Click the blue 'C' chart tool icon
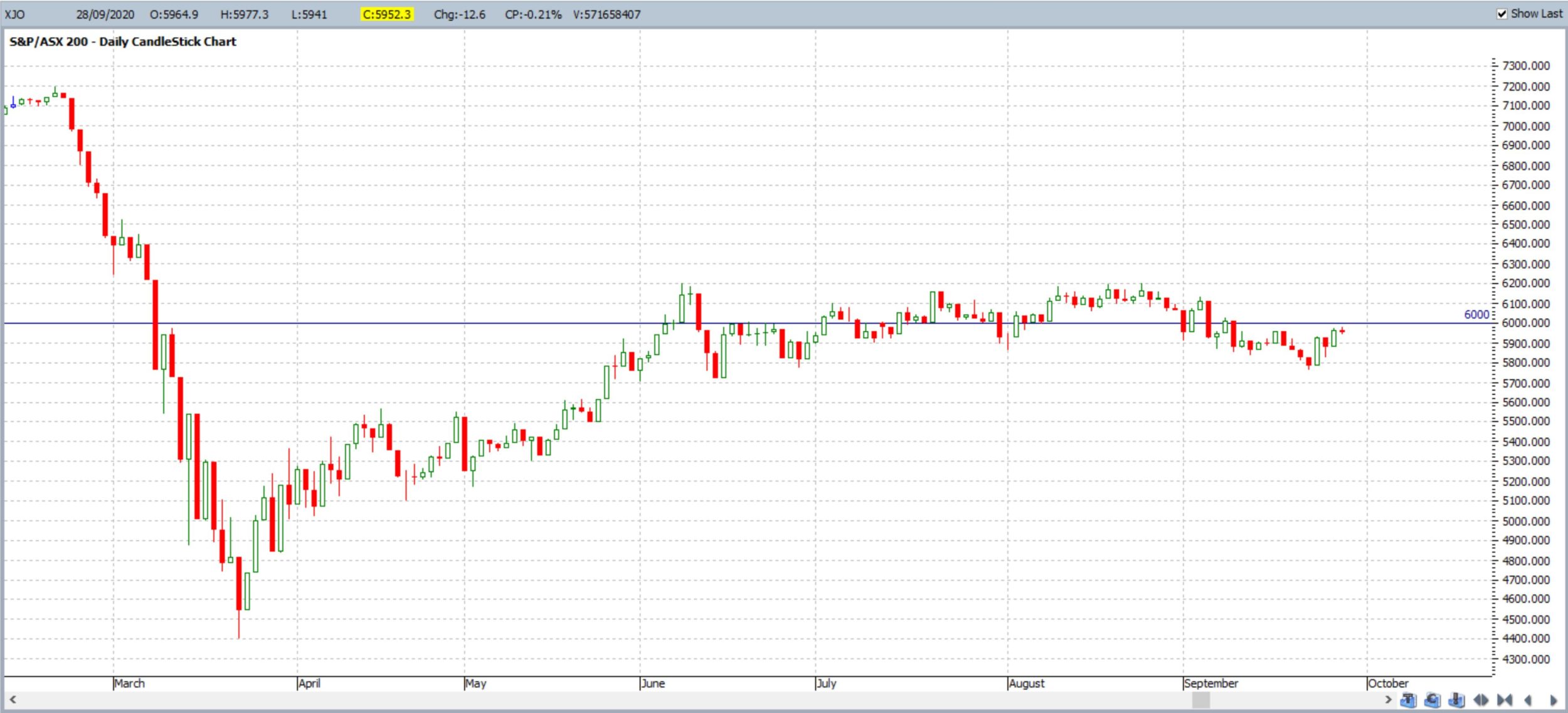1568x713 pixels. click(1433, 700)
